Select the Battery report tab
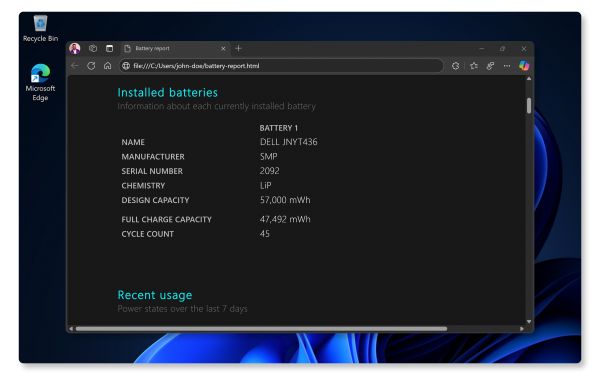 175,49
